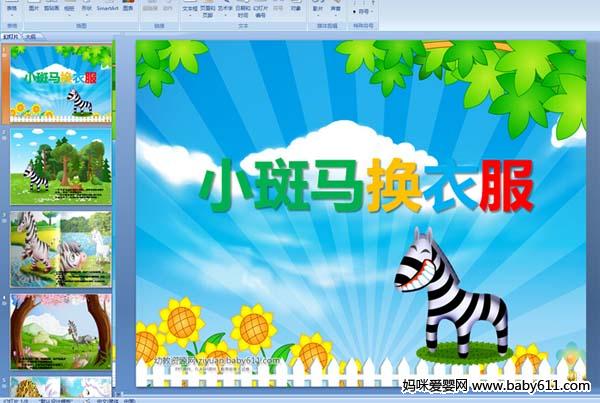
Task: Insert 幻灯片编号 (Slide Number)
Action: (x=260, y=10)
